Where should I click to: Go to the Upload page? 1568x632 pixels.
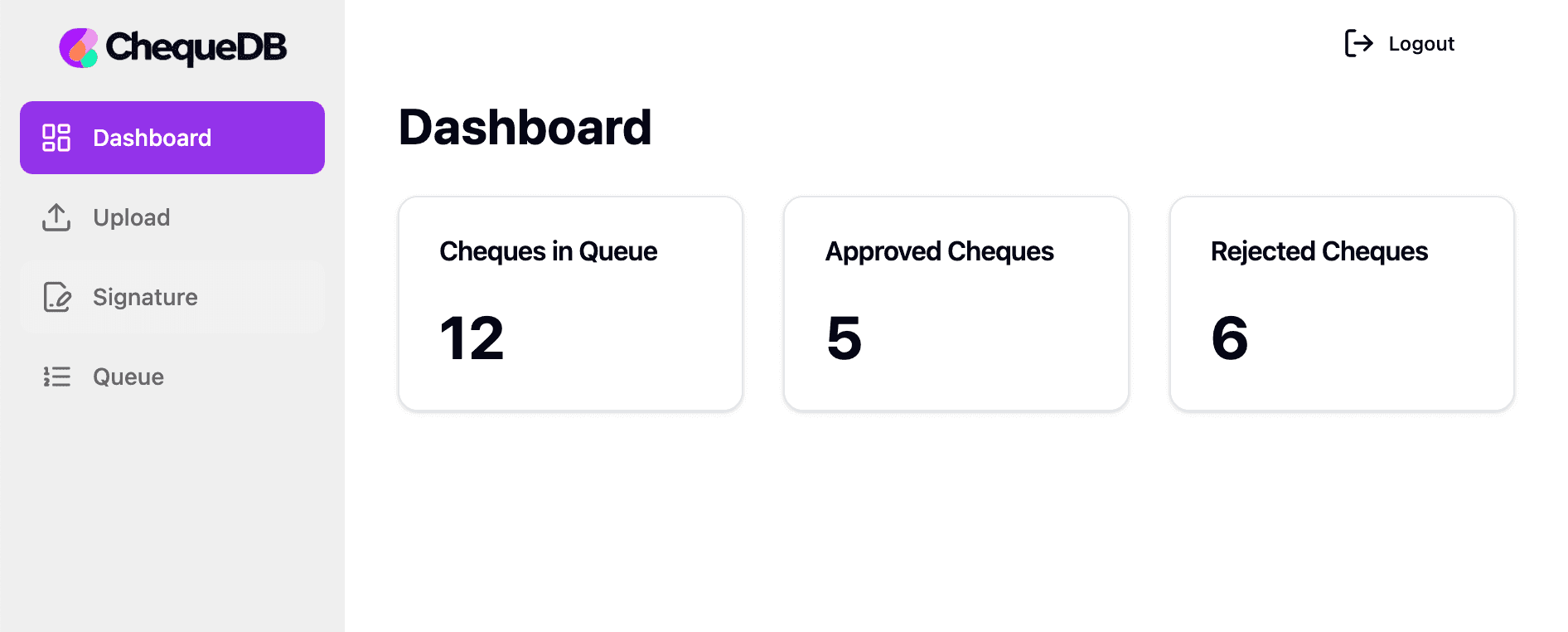pyautogui.click(x=172, y=217)
